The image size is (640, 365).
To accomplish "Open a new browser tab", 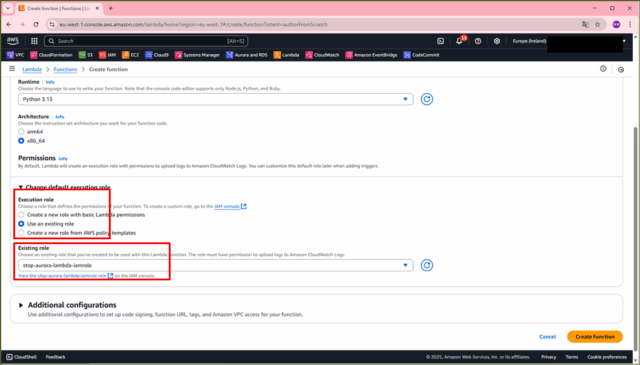I will click(x=111, y=8).
